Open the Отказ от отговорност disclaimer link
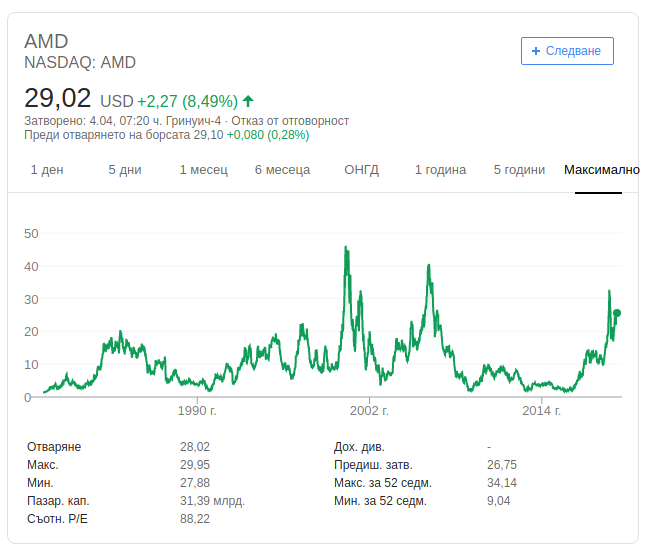 [x=290, y=121]
